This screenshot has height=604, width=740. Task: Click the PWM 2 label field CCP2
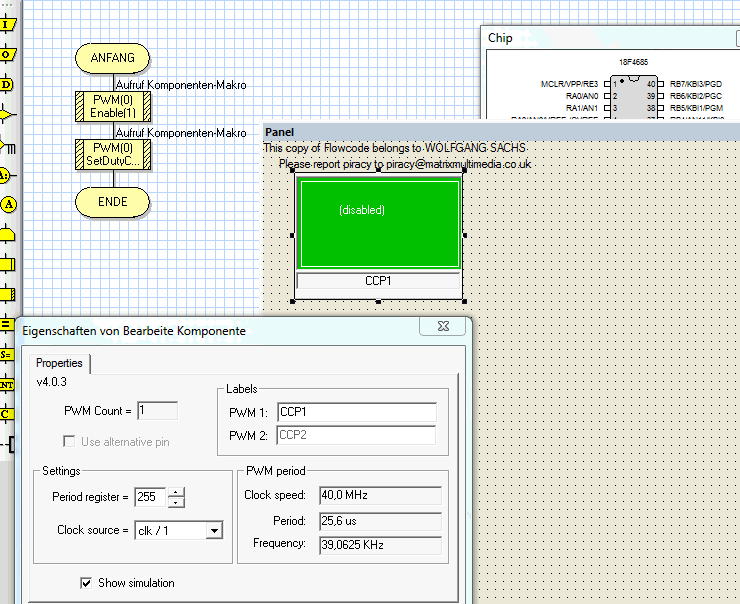pos(357,435)
